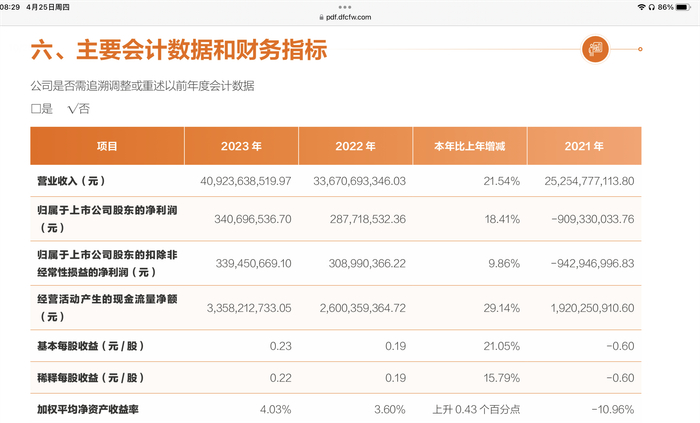Tap the value 40,923,638,519.97
Image resolution: width=700 pixels, height=423 pixels.
pyautogui.click(x=246, y=181)
